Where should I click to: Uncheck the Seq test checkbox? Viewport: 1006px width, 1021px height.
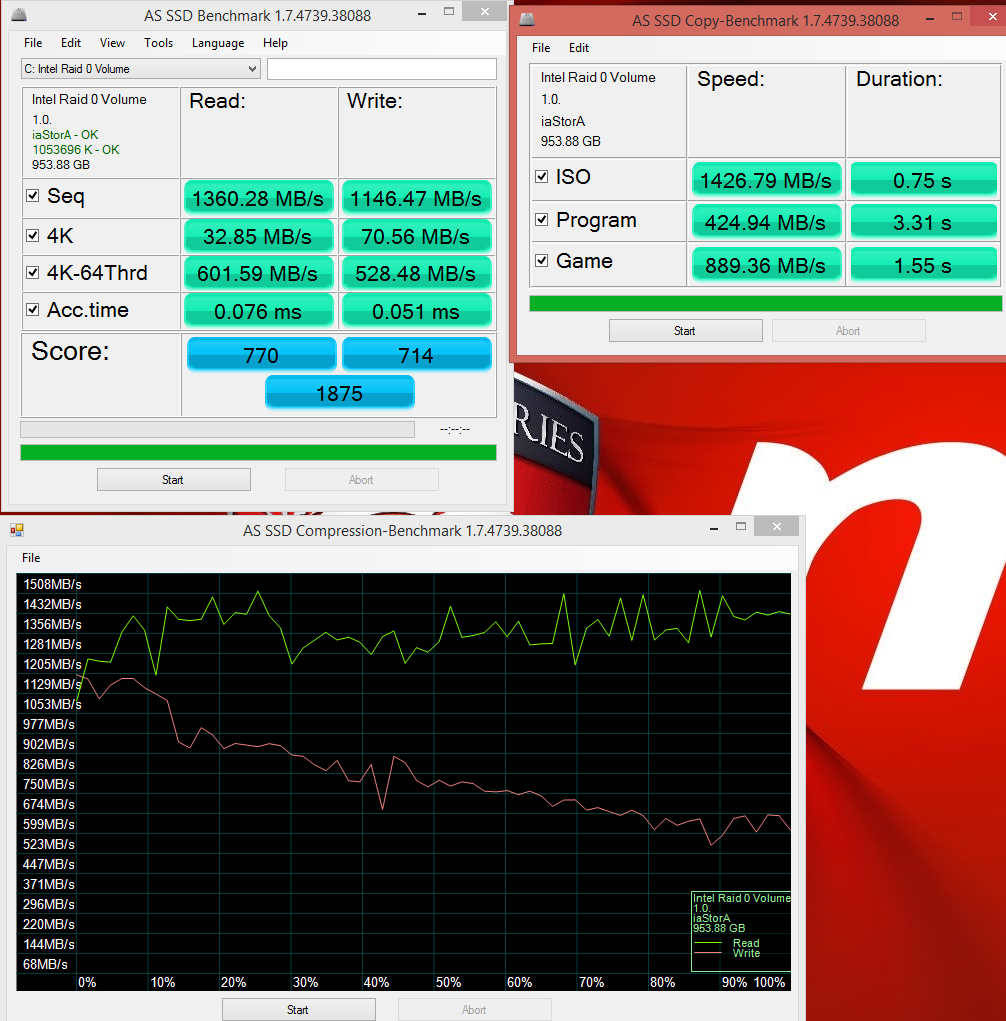(x=33, y=195)
